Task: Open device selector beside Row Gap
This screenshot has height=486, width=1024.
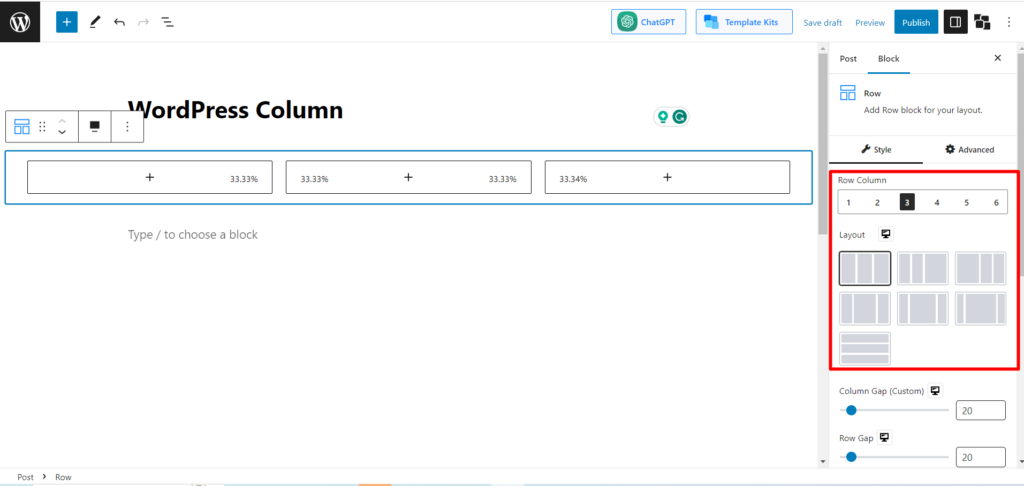Action: click(x=886, y=438)
